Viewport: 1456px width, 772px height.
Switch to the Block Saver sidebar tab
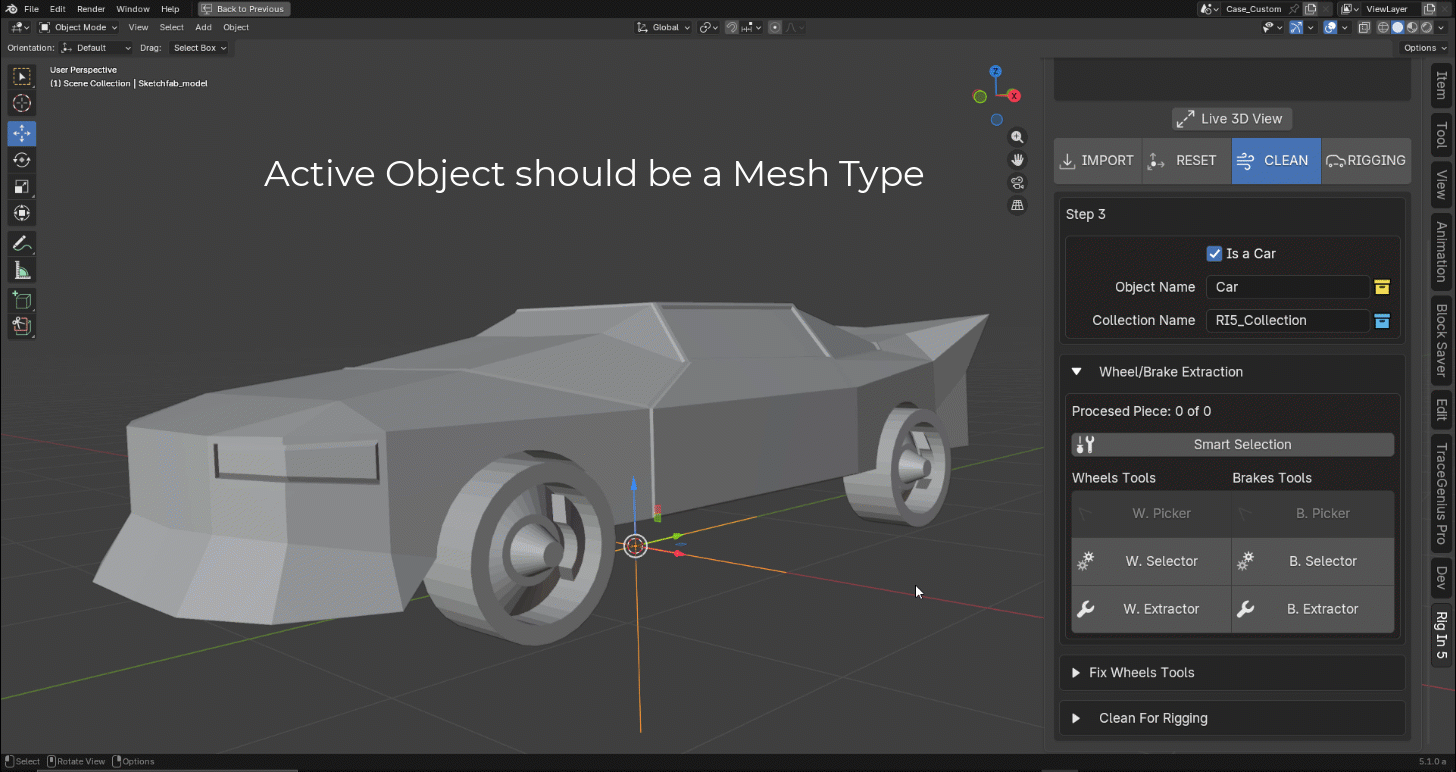1441,340
